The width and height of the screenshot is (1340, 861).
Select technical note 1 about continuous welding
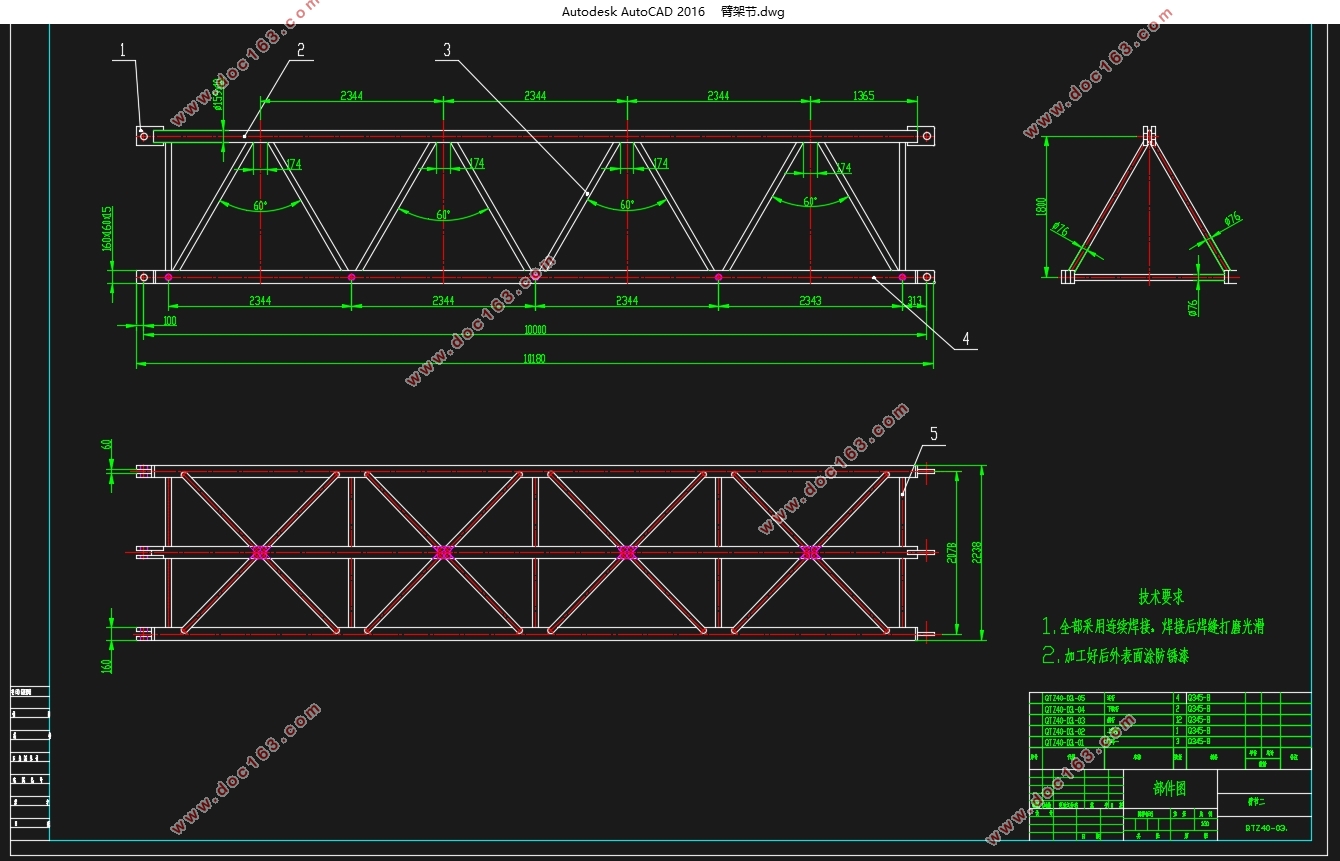coord(1153,627)
